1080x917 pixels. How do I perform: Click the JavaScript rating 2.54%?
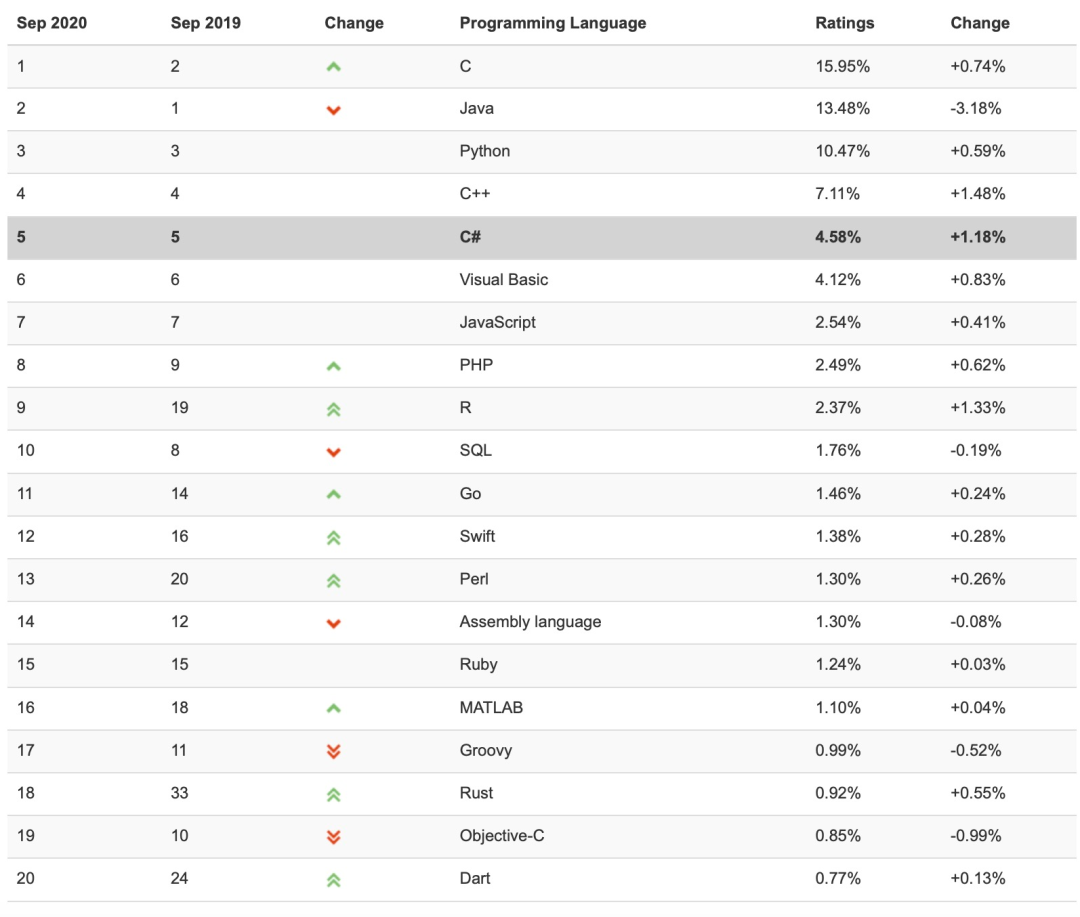point(838,322)
